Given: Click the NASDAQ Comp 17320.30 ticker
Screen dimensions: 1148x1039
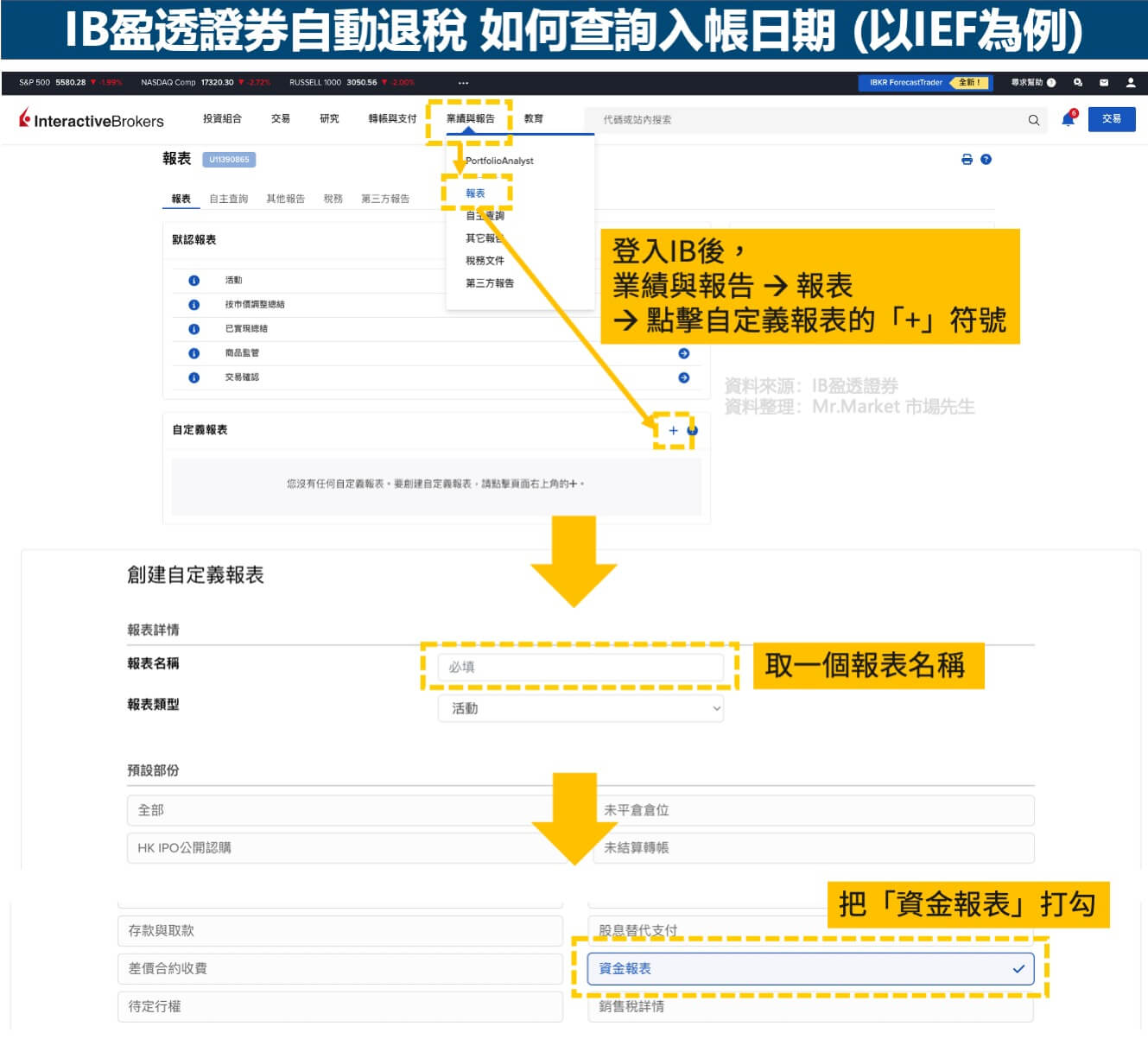Looking at the screenshot, I should 206,83.
